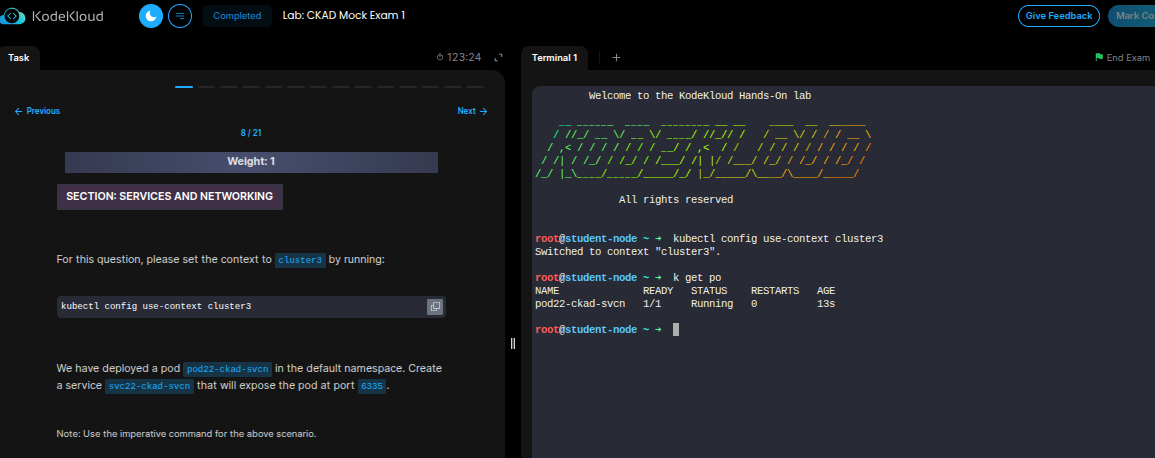Toggle dark mode with the moon icon
1155x458 pixels.
tap(150, 16)
